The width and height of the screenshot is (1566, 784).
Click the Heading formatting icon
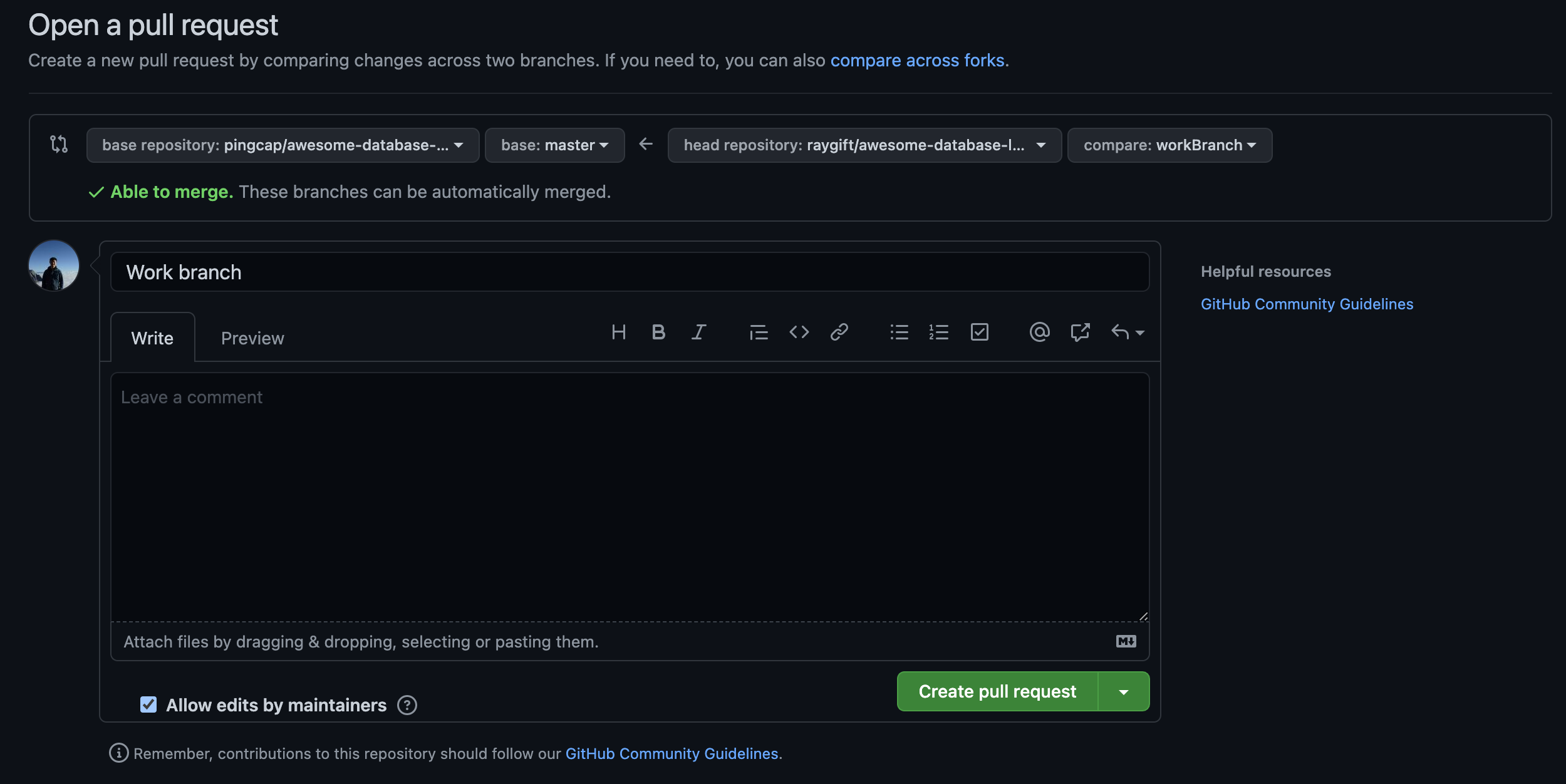618,332
